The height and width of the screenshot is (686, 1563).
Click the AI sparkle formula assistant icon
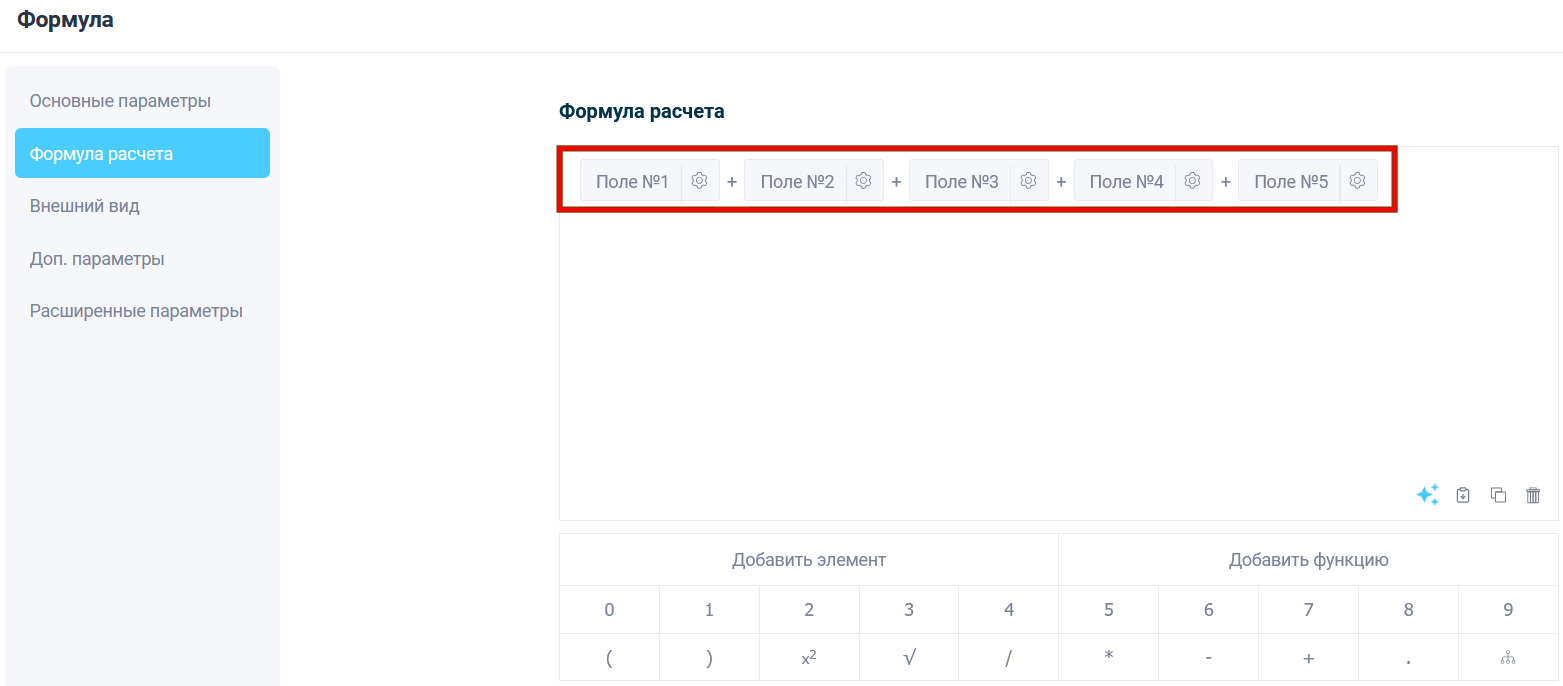coord(1427,495)
